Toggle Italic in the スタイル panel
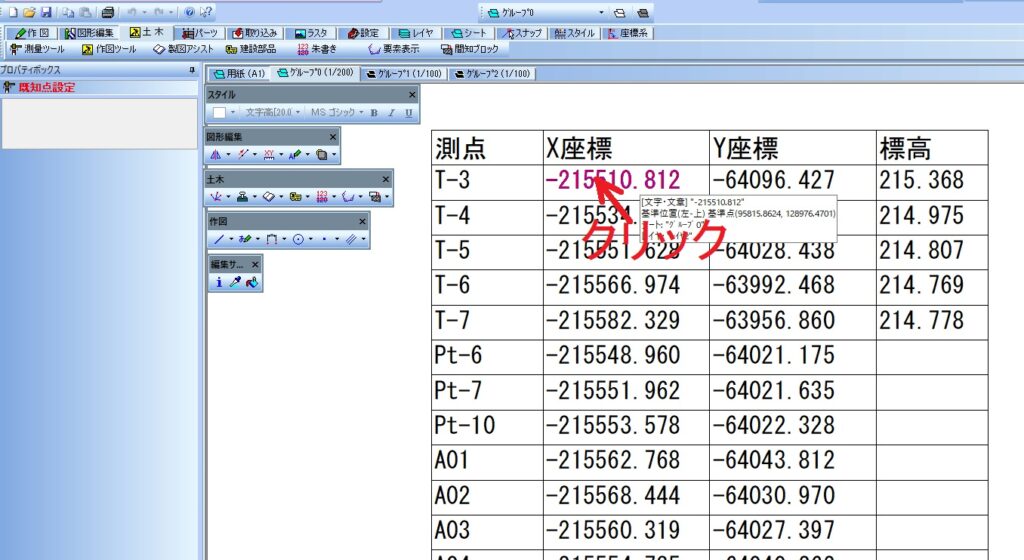Viewport: 1024px width, 560px height. [x=391, y=113]
